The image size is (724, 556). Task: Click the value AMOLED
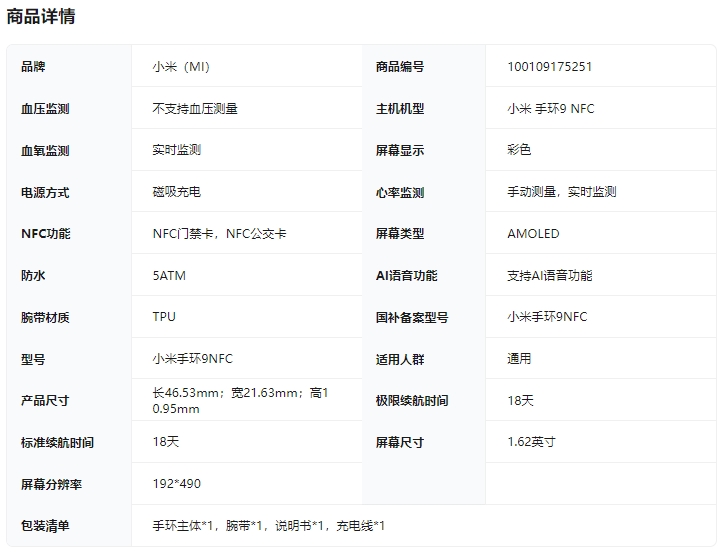pyautogui.click(x=533, y=234)
